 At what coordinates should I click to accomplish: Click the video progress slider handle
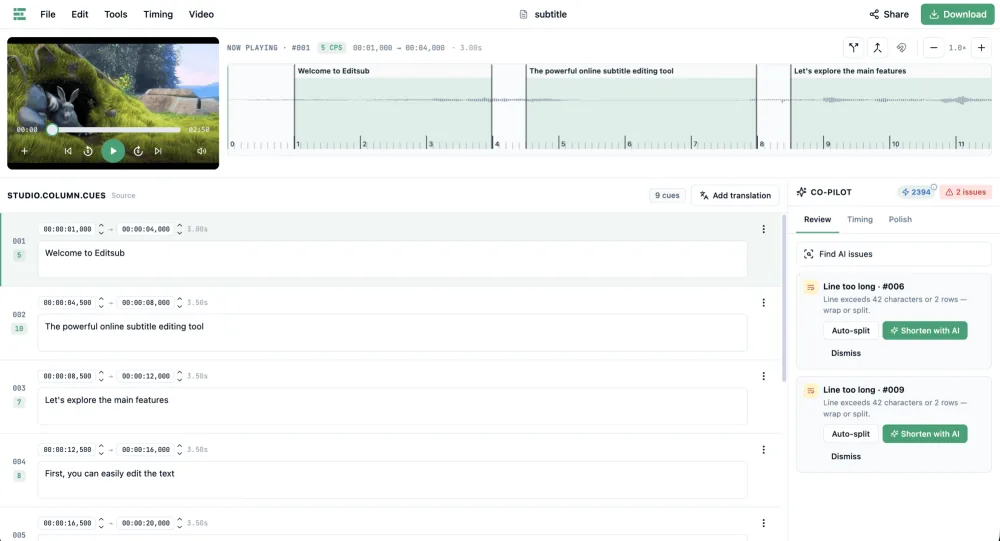click(x=52, y=130)
